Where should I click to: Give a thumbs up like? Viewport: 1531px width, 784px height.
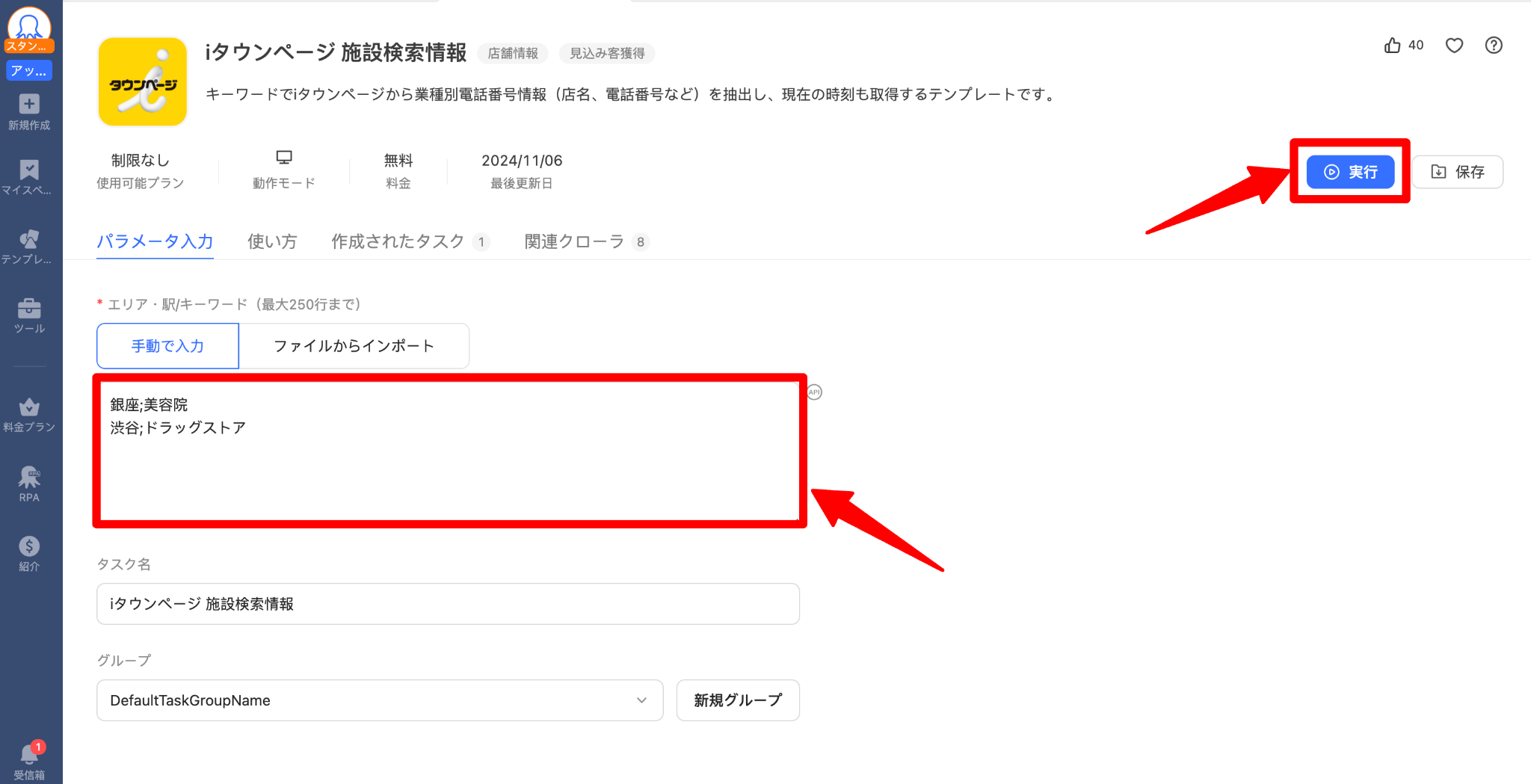(x=1393, y=45)
